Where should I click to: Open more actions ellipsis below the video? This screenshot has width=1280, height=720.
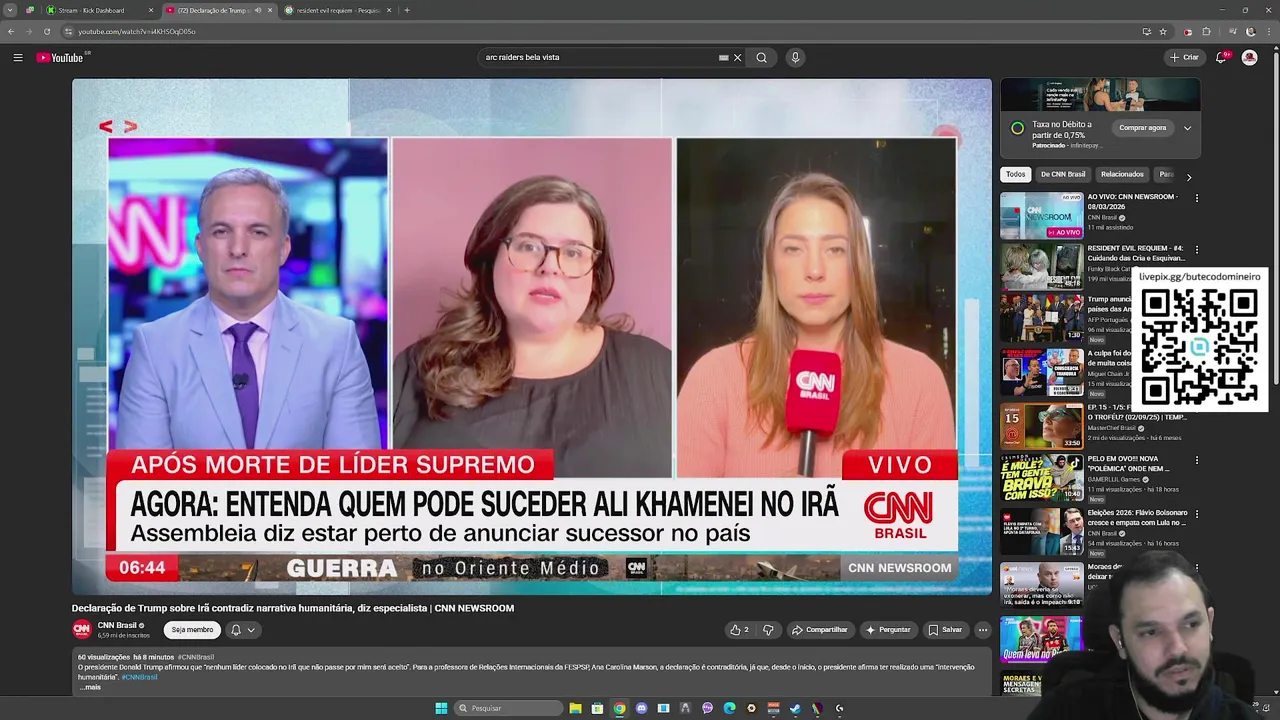982,630
